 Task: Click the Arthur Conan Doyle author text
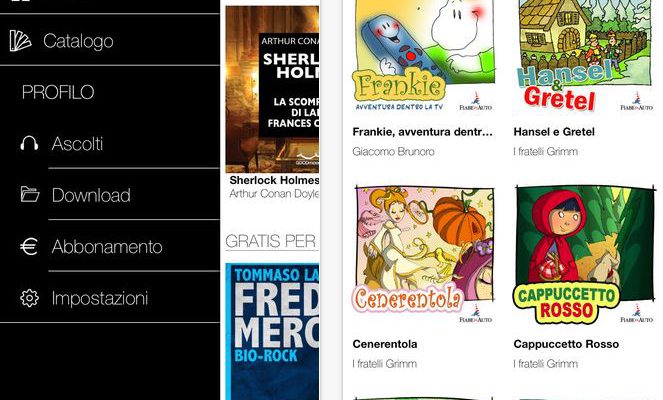point(274,194)
